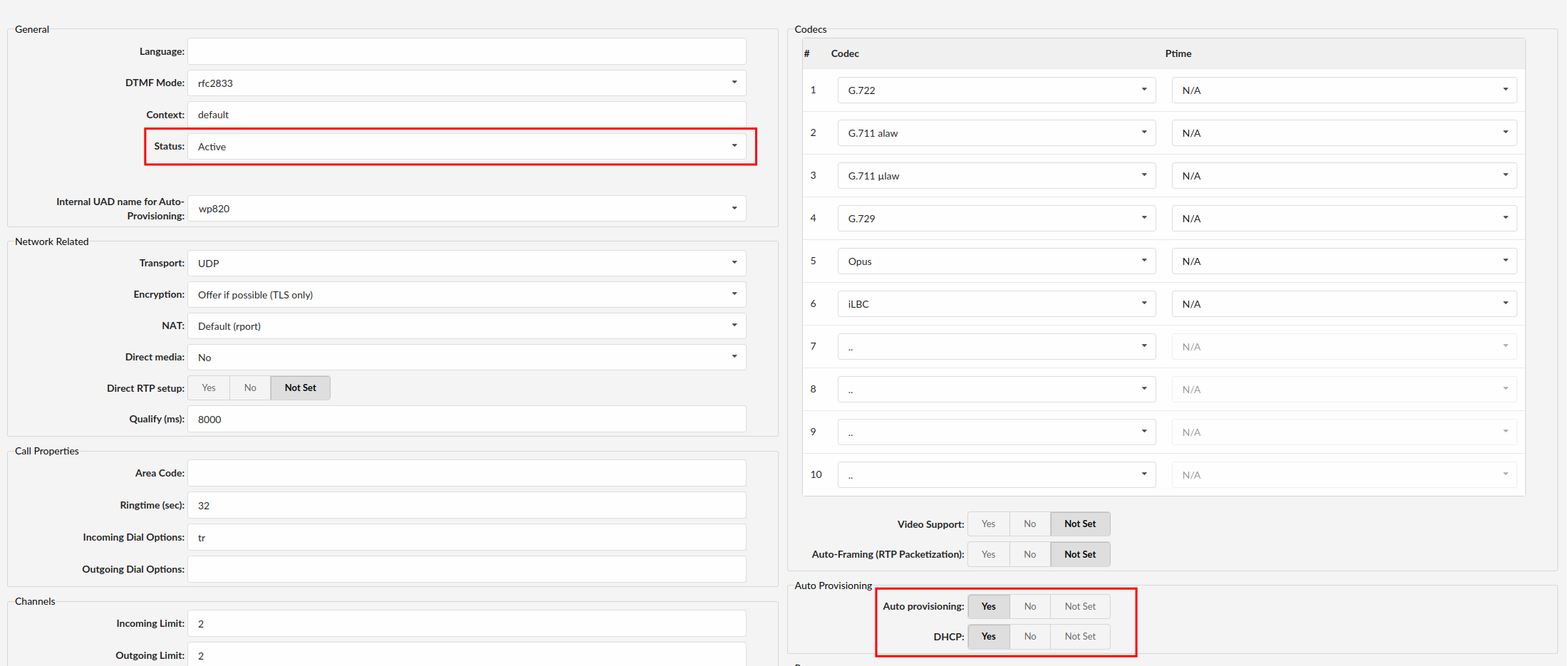The height and width of the screenshot is (666, 1568).
Task: Open Ptime dropdown for codec 3
Action: click(x=1344, y=176)
